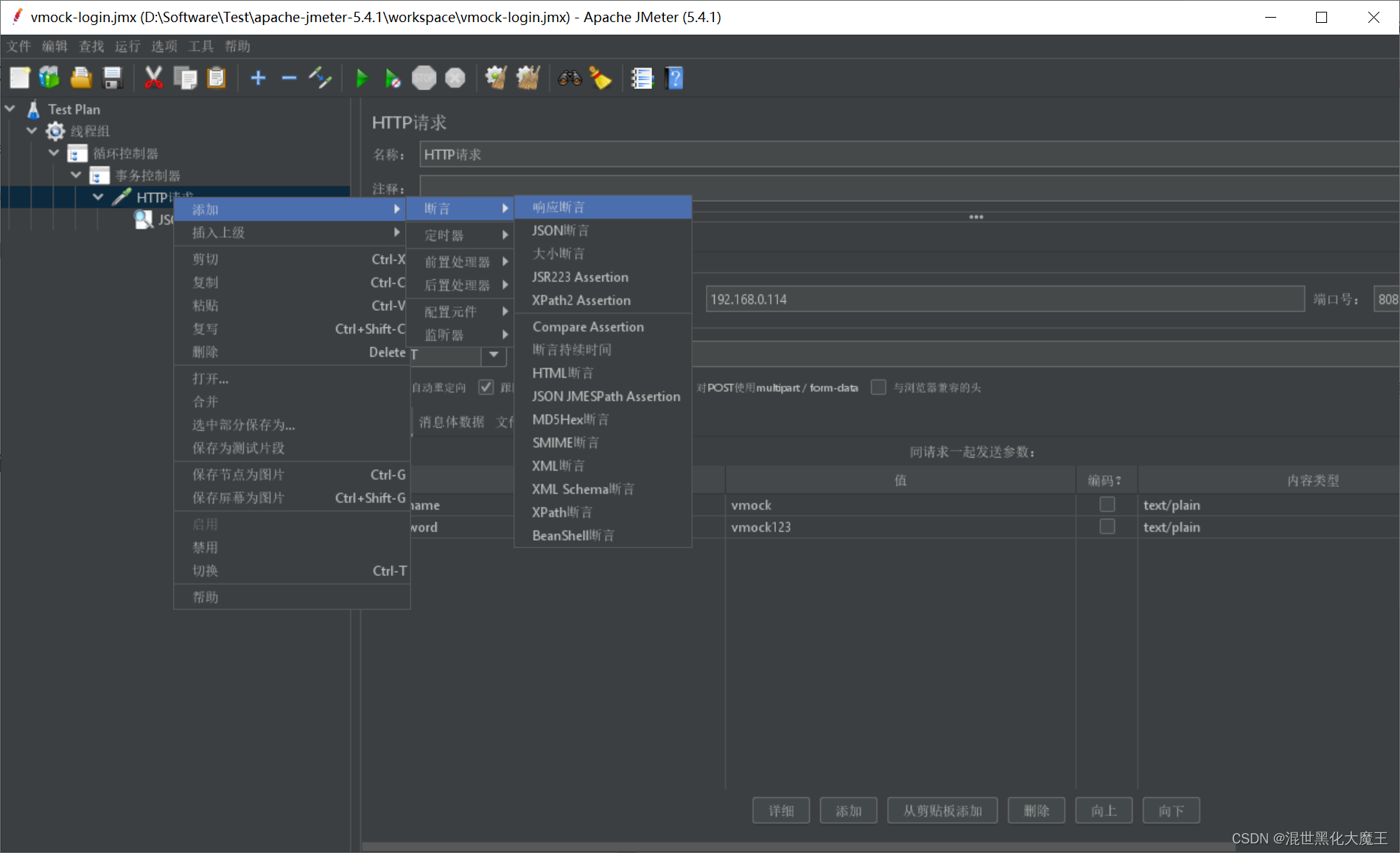Image resolution: width=1400 pixels, height=853 pixels.
Task: Click the 名称 field with HTTP请求
Action: coord(909,155)
